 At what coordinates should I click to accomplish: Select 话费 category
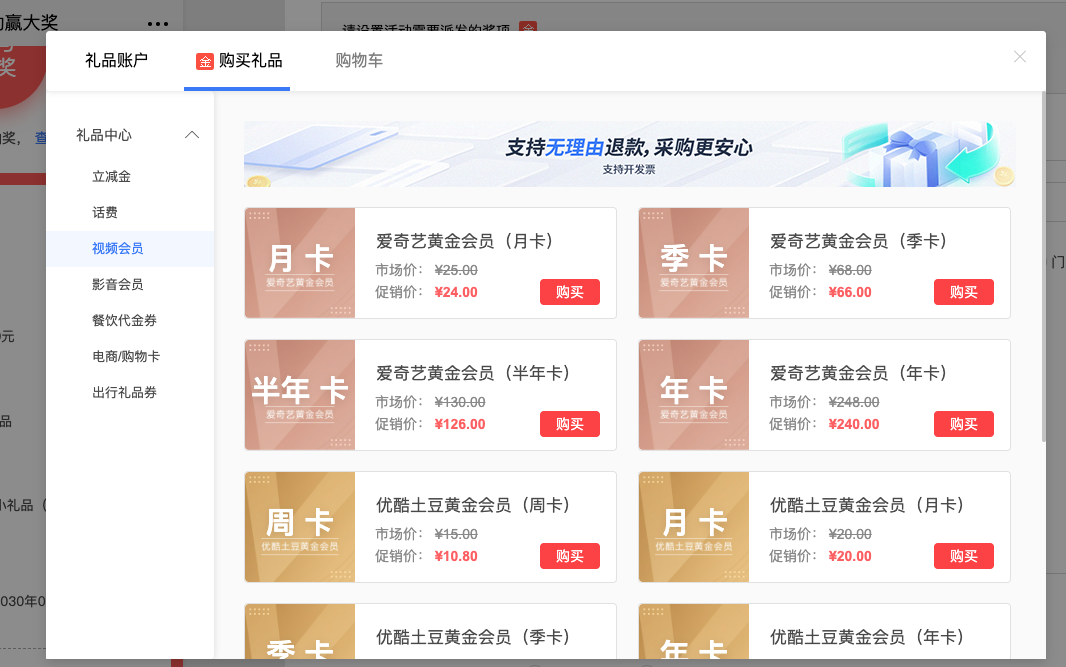105,213
